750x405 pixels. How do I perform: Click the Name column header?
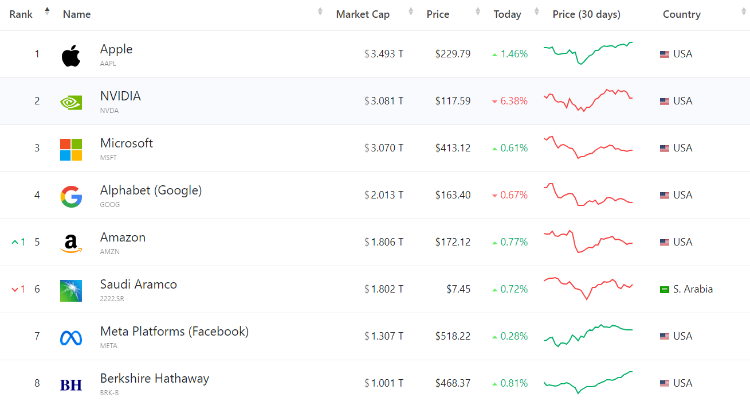tap(76, 14)
